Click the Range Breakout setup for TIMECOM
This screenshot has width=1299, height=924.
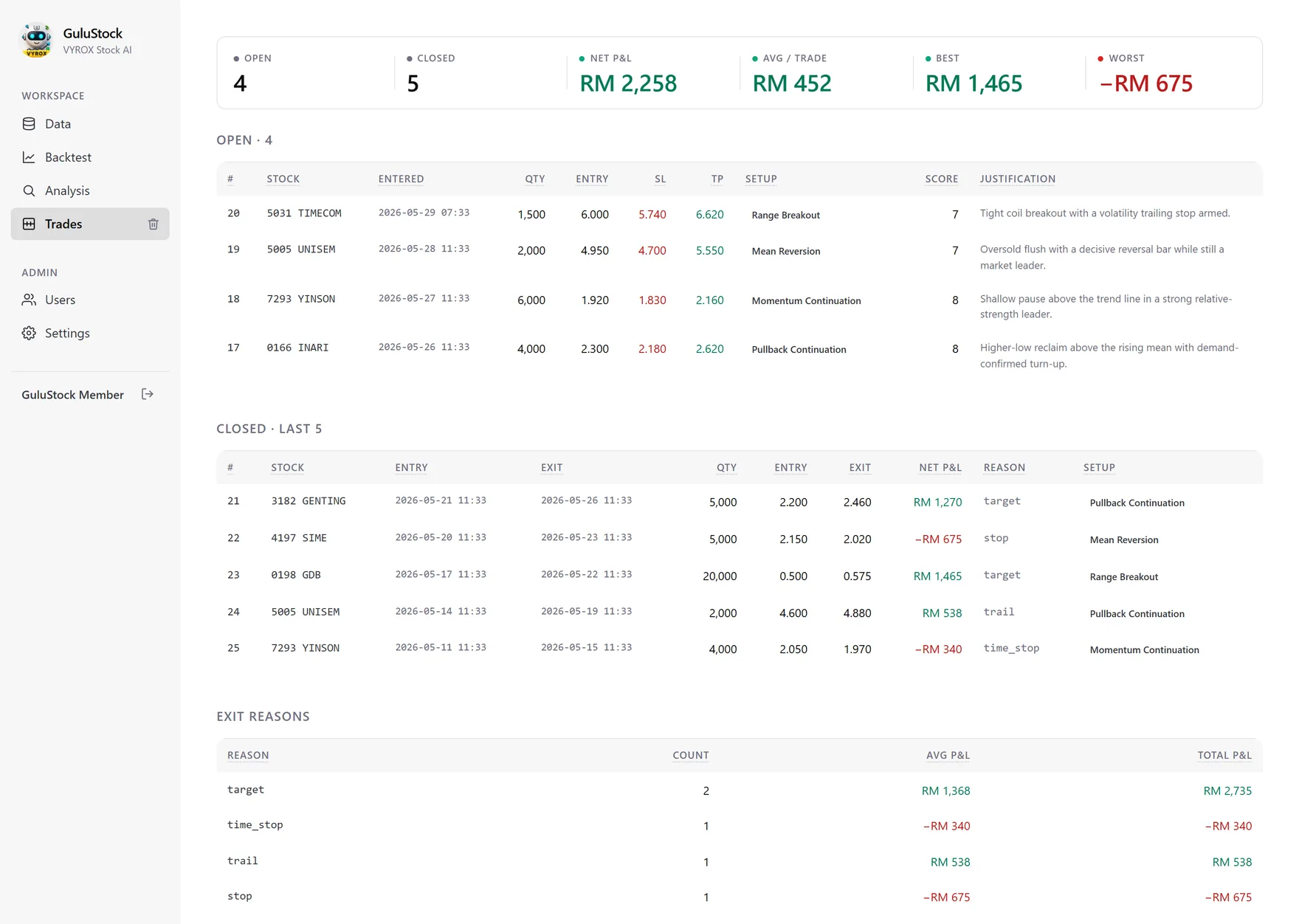click(x=786, y=215)
